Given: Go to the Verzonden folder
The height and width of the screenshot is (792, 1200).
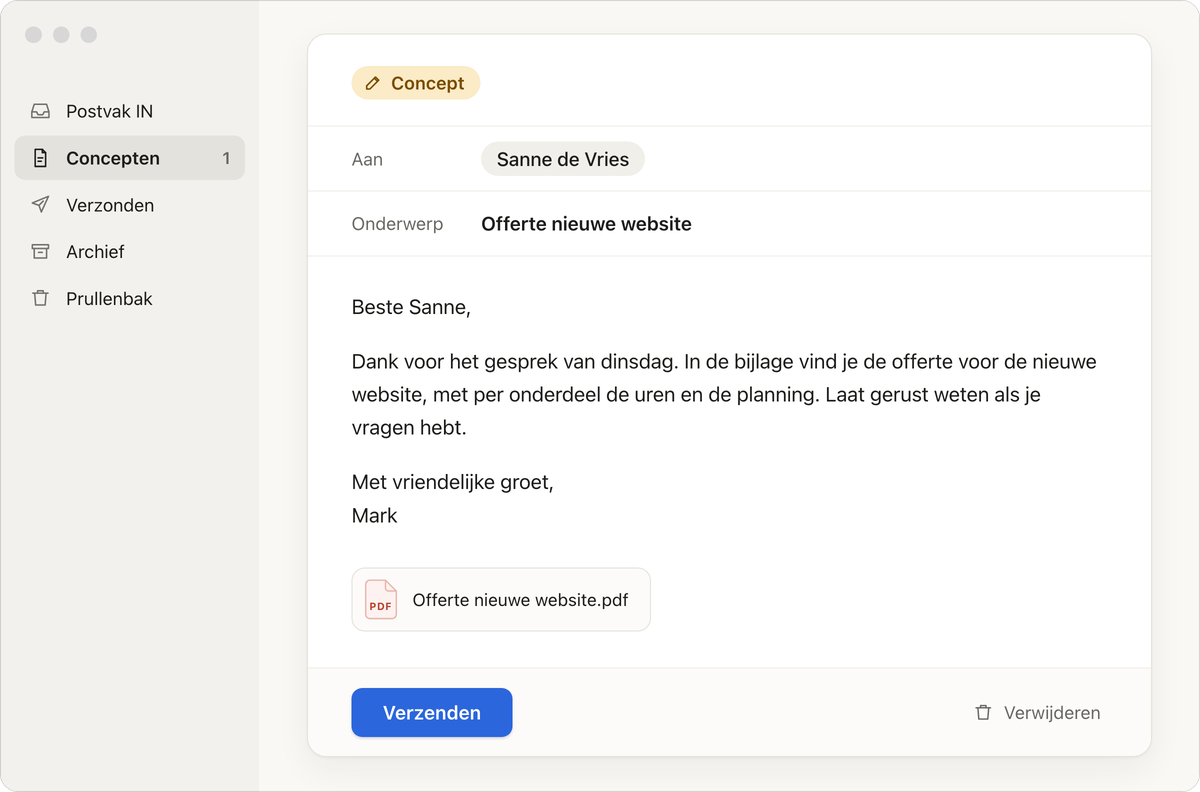Looking at the screenshot, I should [130, 205].
